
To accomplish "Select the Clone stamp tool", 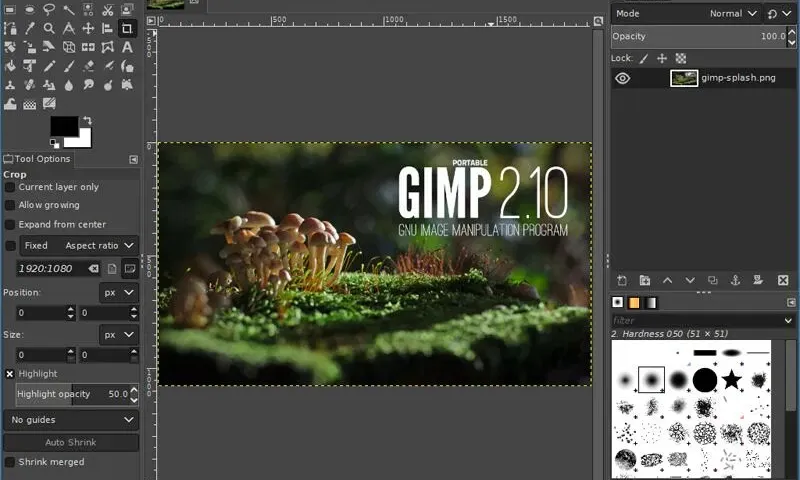I will (x=10, y=85).
